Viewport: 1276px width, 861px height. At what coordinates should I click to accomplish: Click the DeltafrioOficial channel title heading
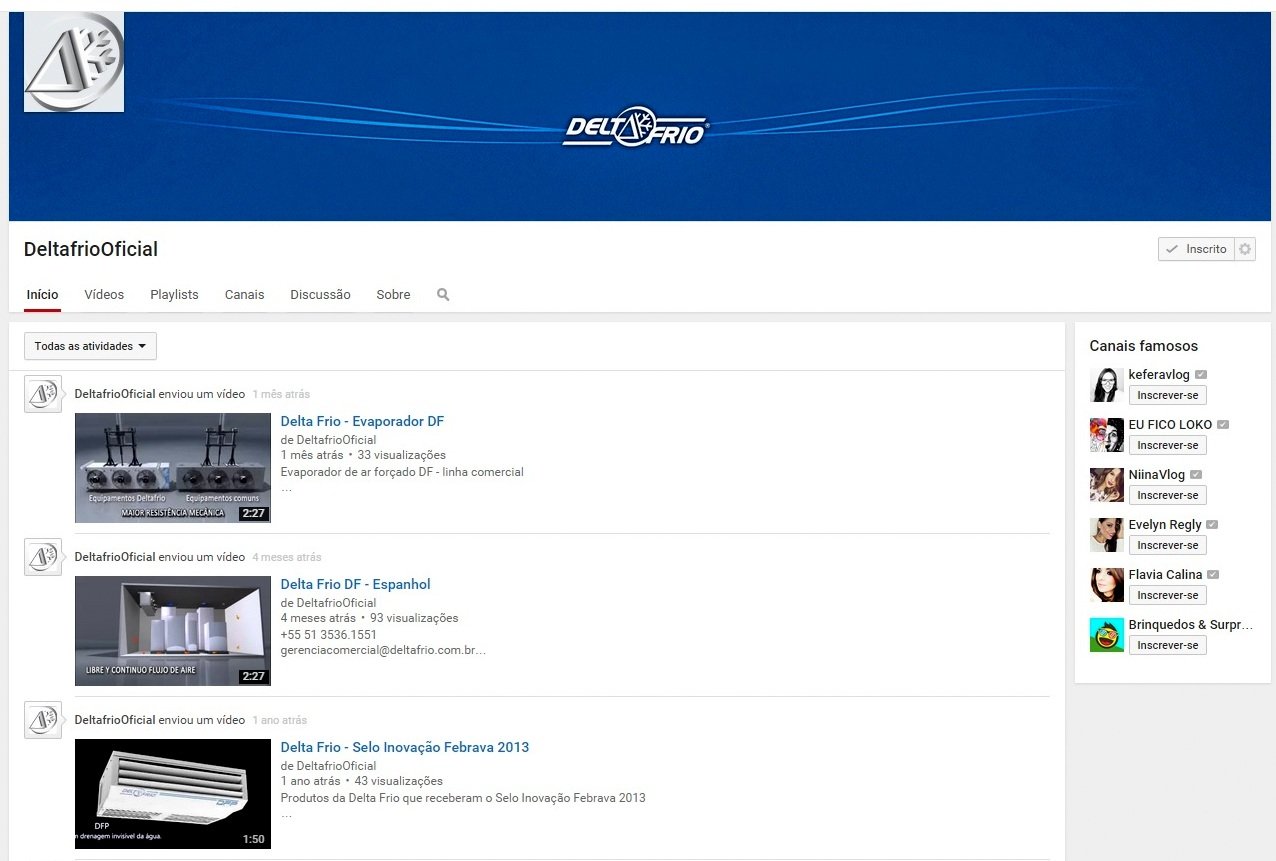[x=91, y=250]
